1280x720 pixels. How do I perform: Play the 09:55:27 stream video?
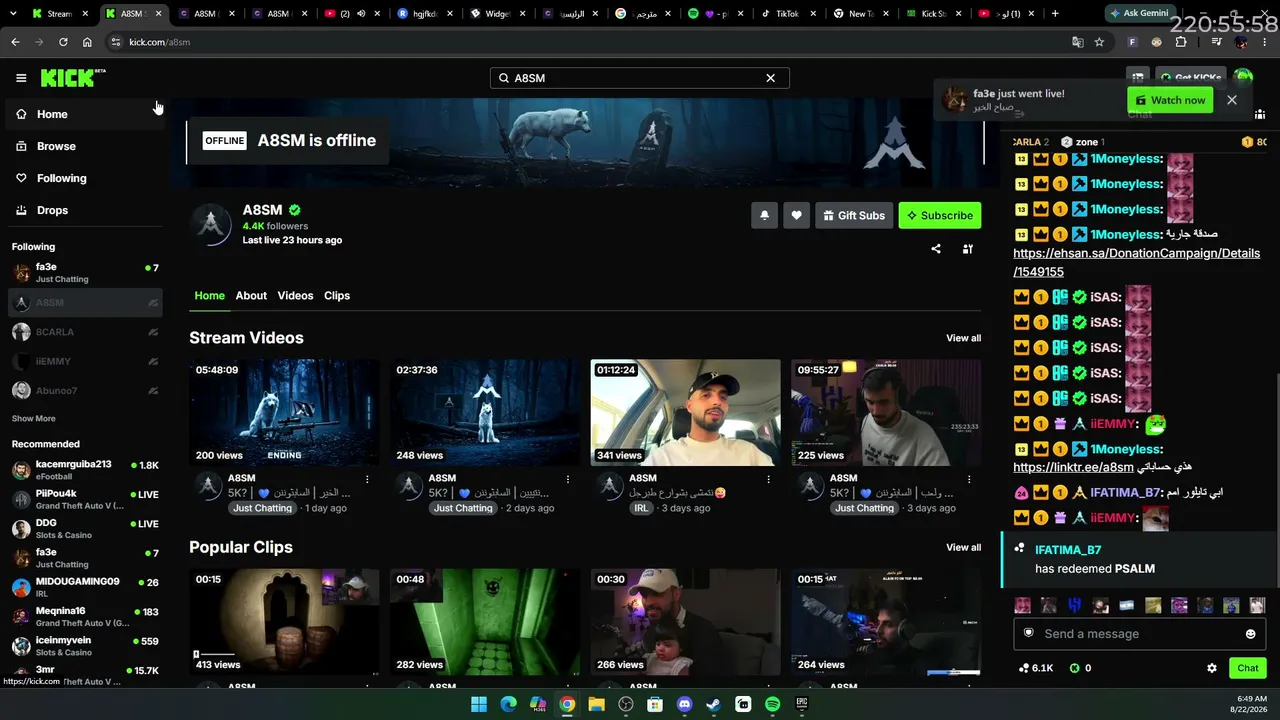[886, 413]
